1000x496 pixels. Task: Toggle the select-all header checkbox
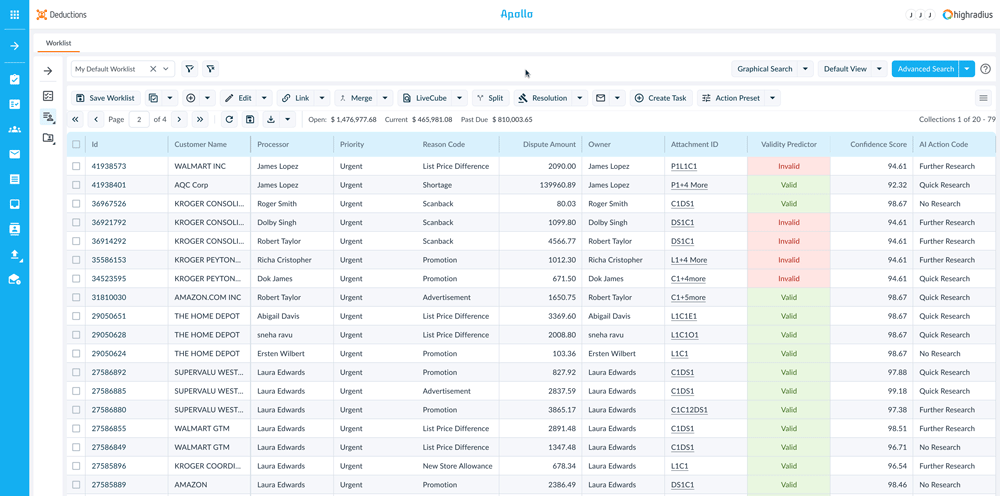[77, 145]
